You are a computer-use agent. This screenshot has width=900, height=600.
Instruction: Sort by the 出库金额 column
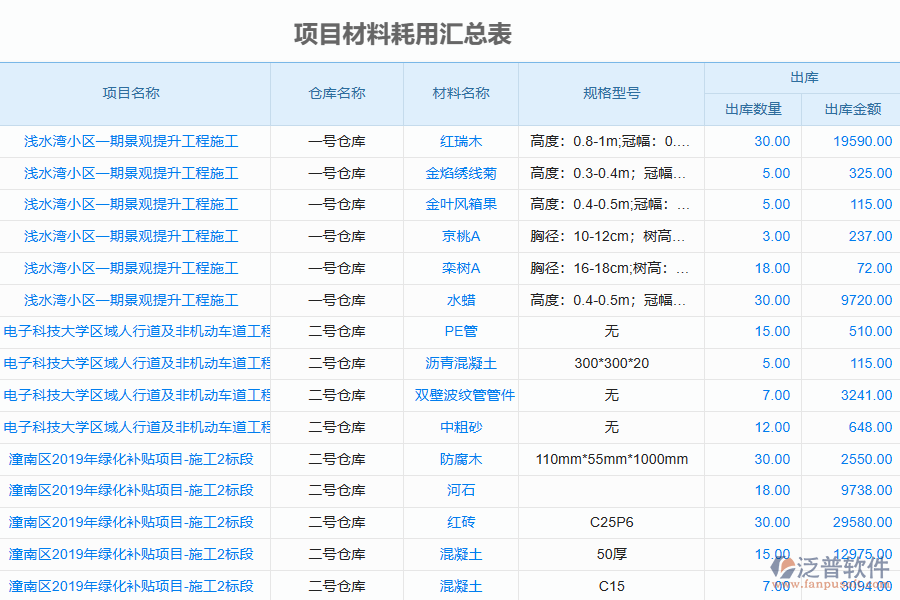tap(851, 109)
